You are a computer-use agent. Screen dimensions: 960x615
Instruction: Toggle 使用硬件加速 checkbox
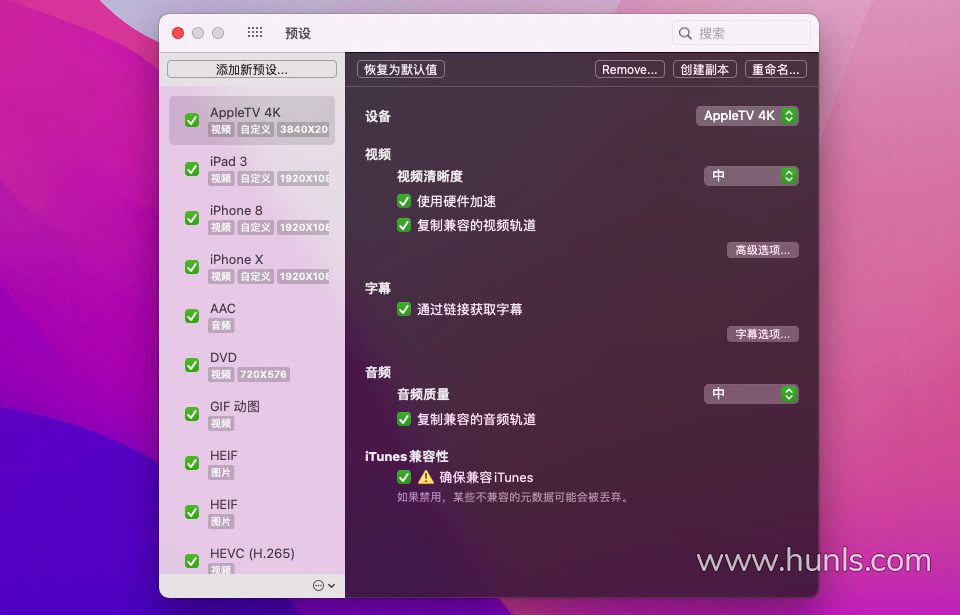click(403, 201)
